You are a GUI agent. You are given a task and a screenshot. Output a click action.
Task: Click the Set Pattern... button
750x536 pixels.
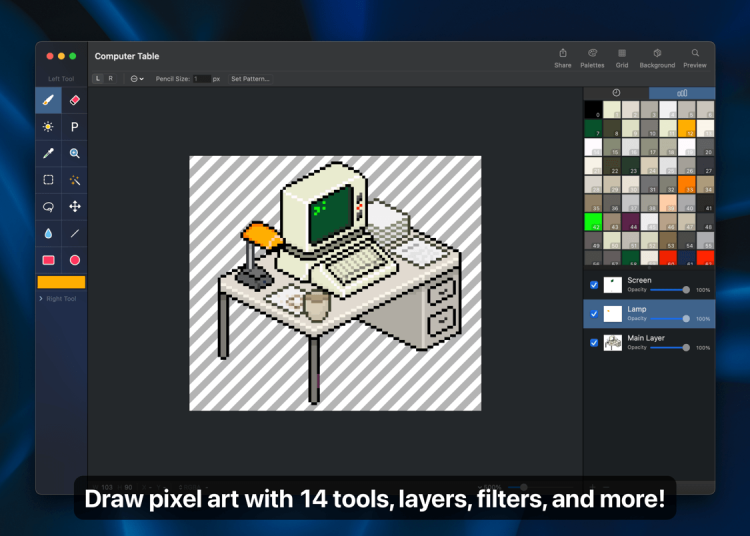coord(250,78)
